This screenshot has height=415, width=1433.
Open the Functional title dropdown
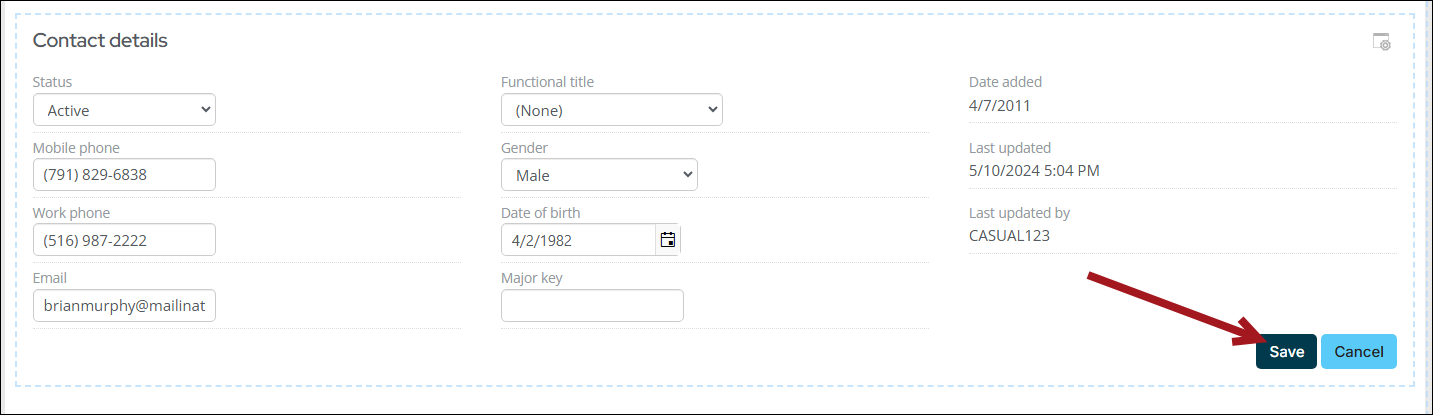point(611,110)
